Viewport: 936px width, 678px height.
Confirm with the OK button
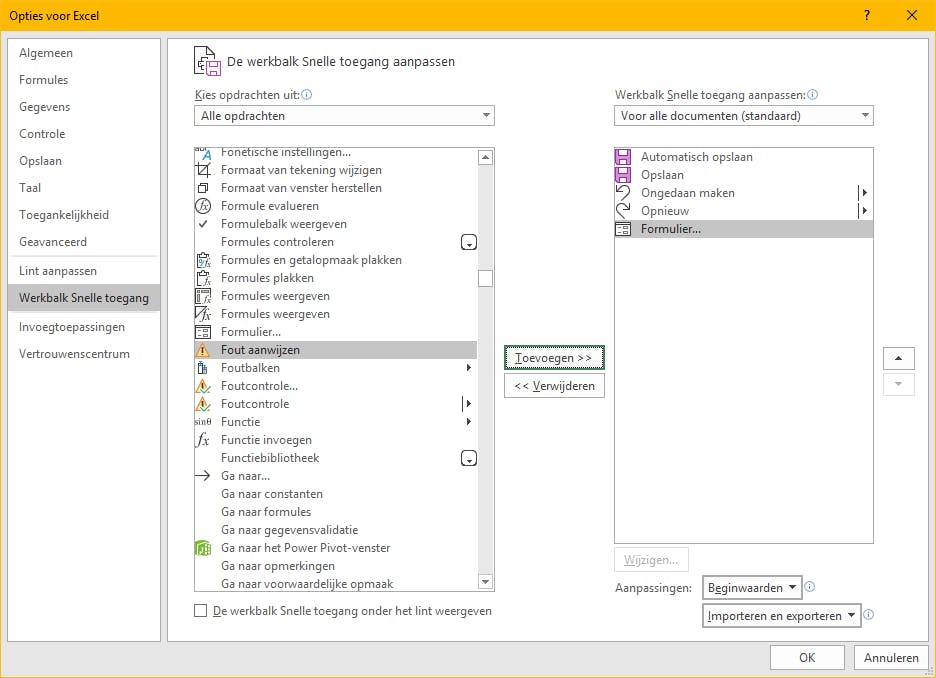click(x=807, y=658)
